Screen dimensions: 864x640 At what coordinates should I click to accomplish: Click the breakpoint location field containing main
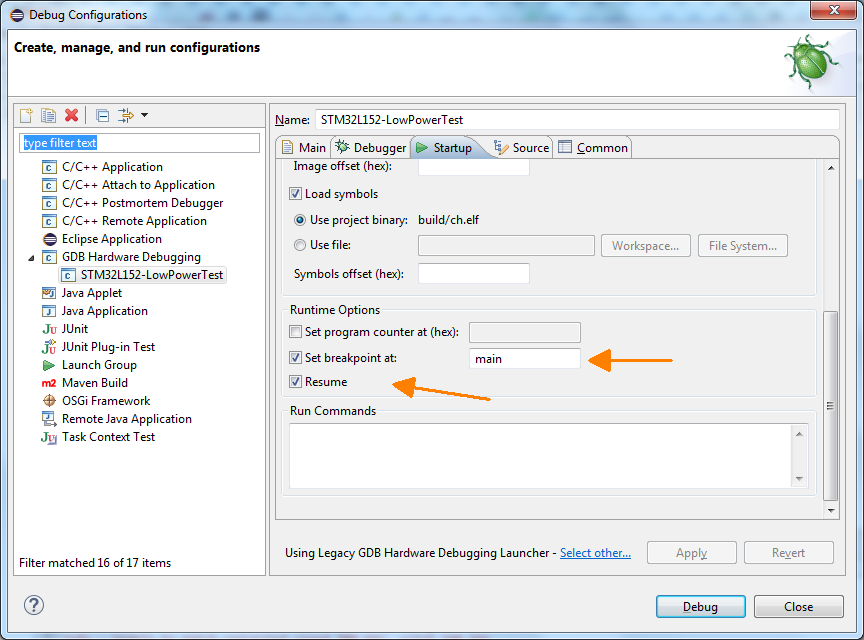click(524, 358)
